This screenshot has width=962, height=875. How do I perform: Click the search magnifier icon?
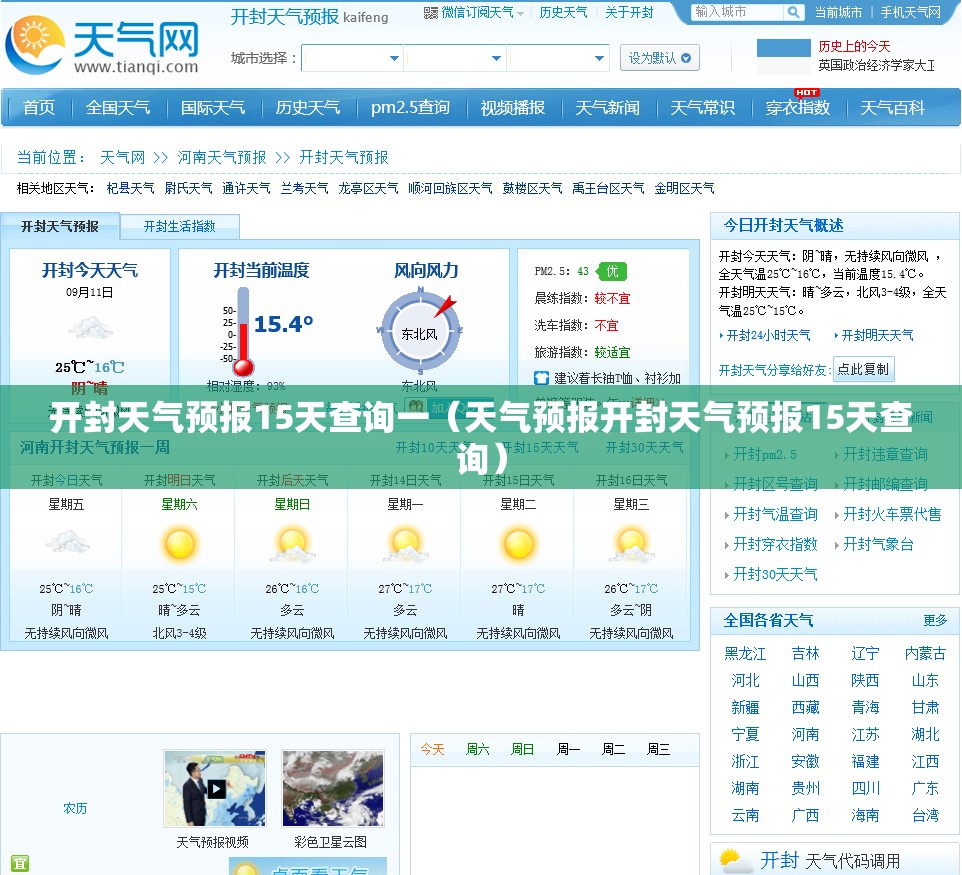[x=793, y=12]
